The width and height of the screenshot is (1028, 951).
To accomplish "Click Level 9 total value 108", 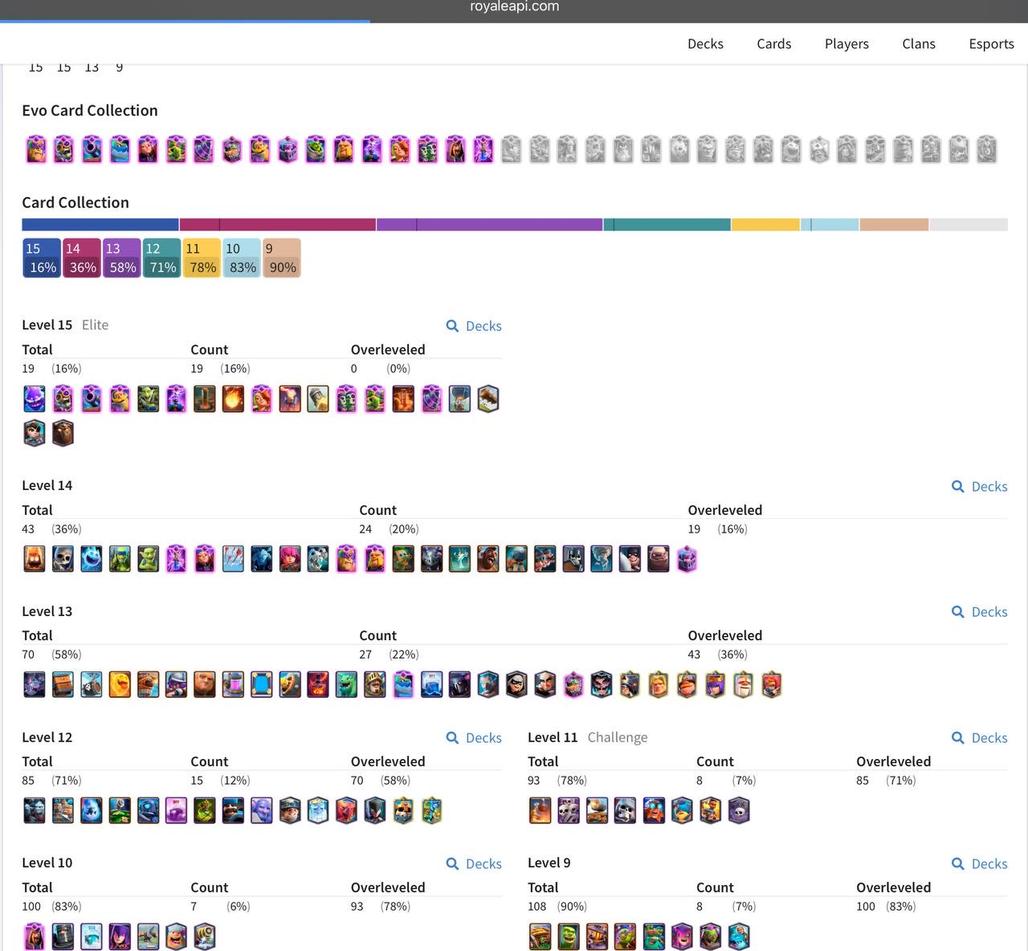I will (537, 906).
